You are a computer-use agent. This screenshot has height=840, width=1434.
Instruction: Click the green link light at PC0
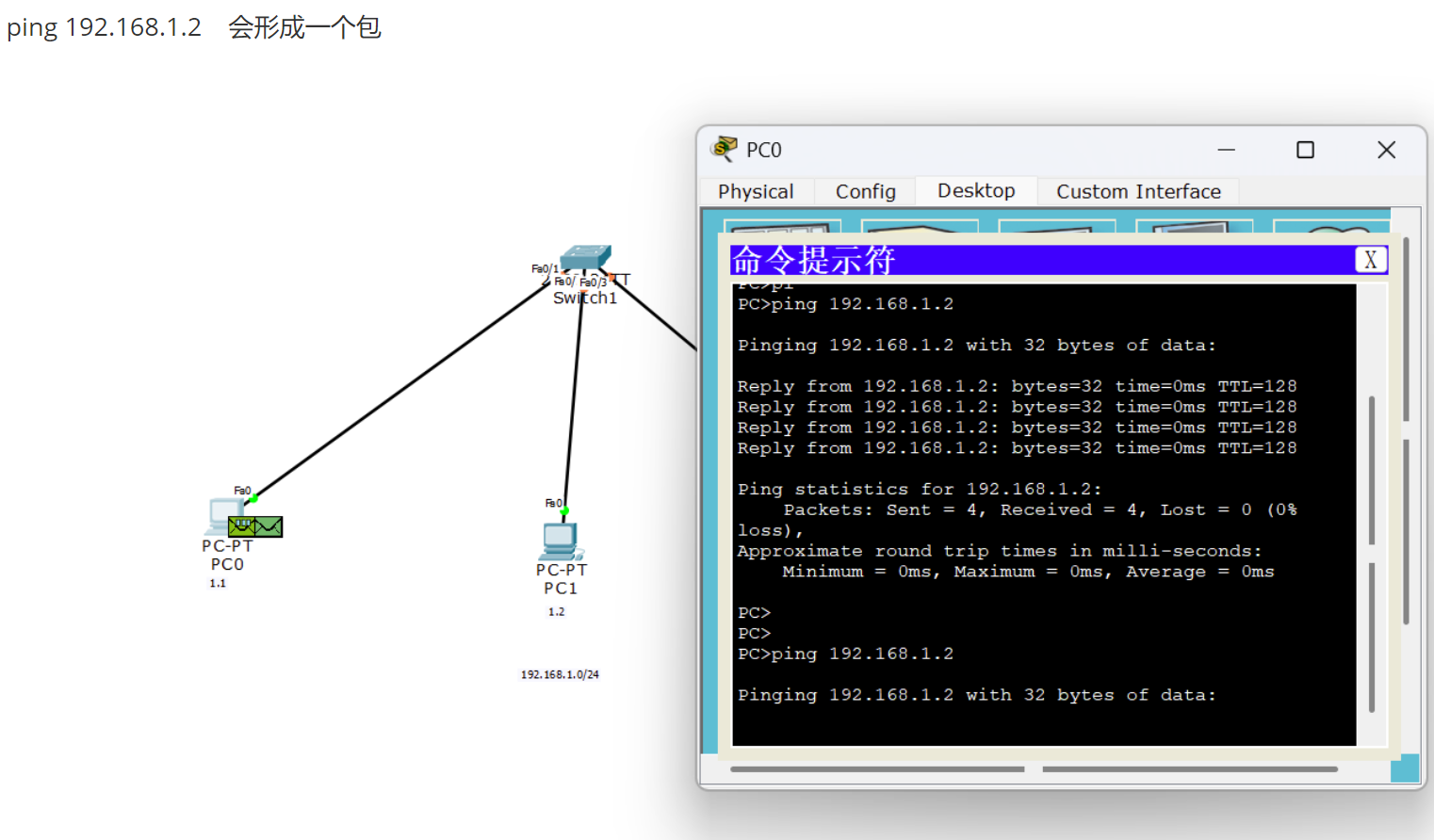point(254,497)
